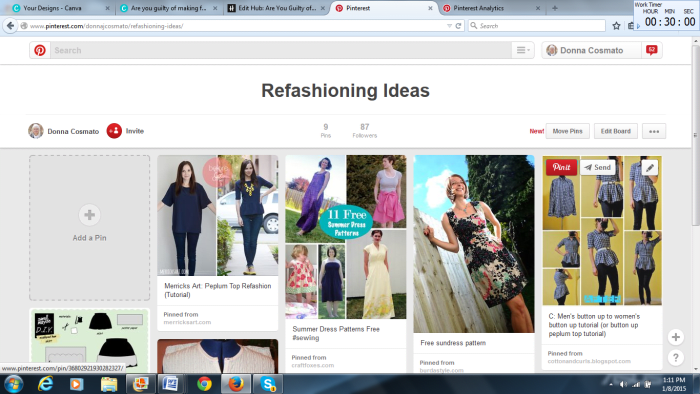Open Donna Cosmato profile in header
Image resolution: width=700 pixels, height=394 pixels.
coord(592,50)
